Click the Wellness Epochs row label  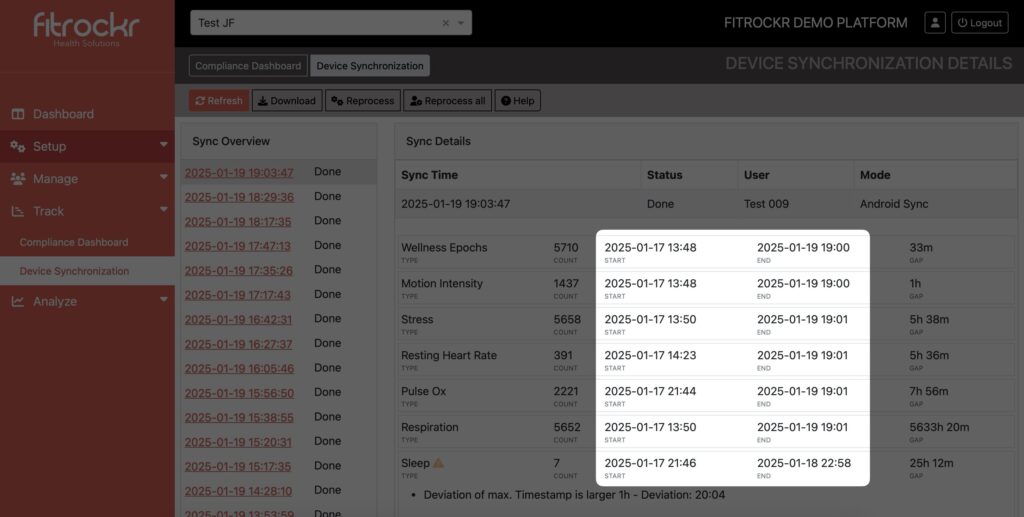(444, 247)
